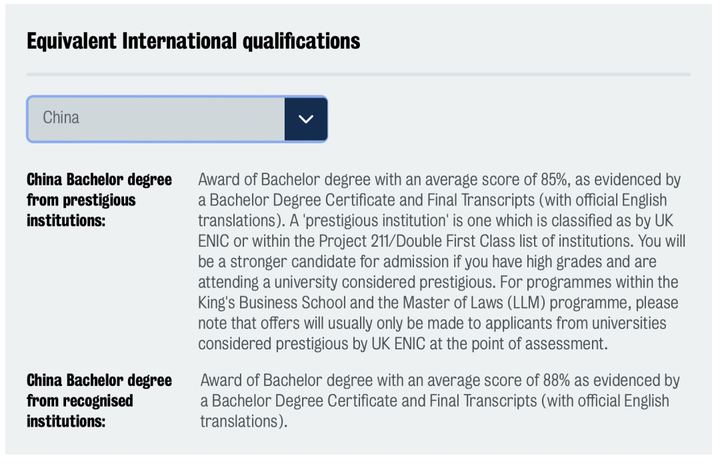Click the 'Master of Laws (LLM)' text
The width and height of the screenshot is (720, 464).
474,302
